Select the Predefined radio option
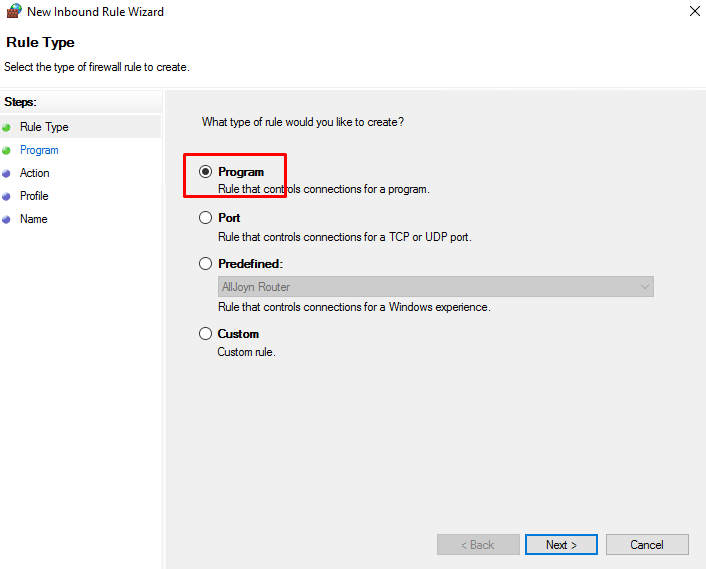The width and height of the screenshot is (706, 569). pos(206,264)
